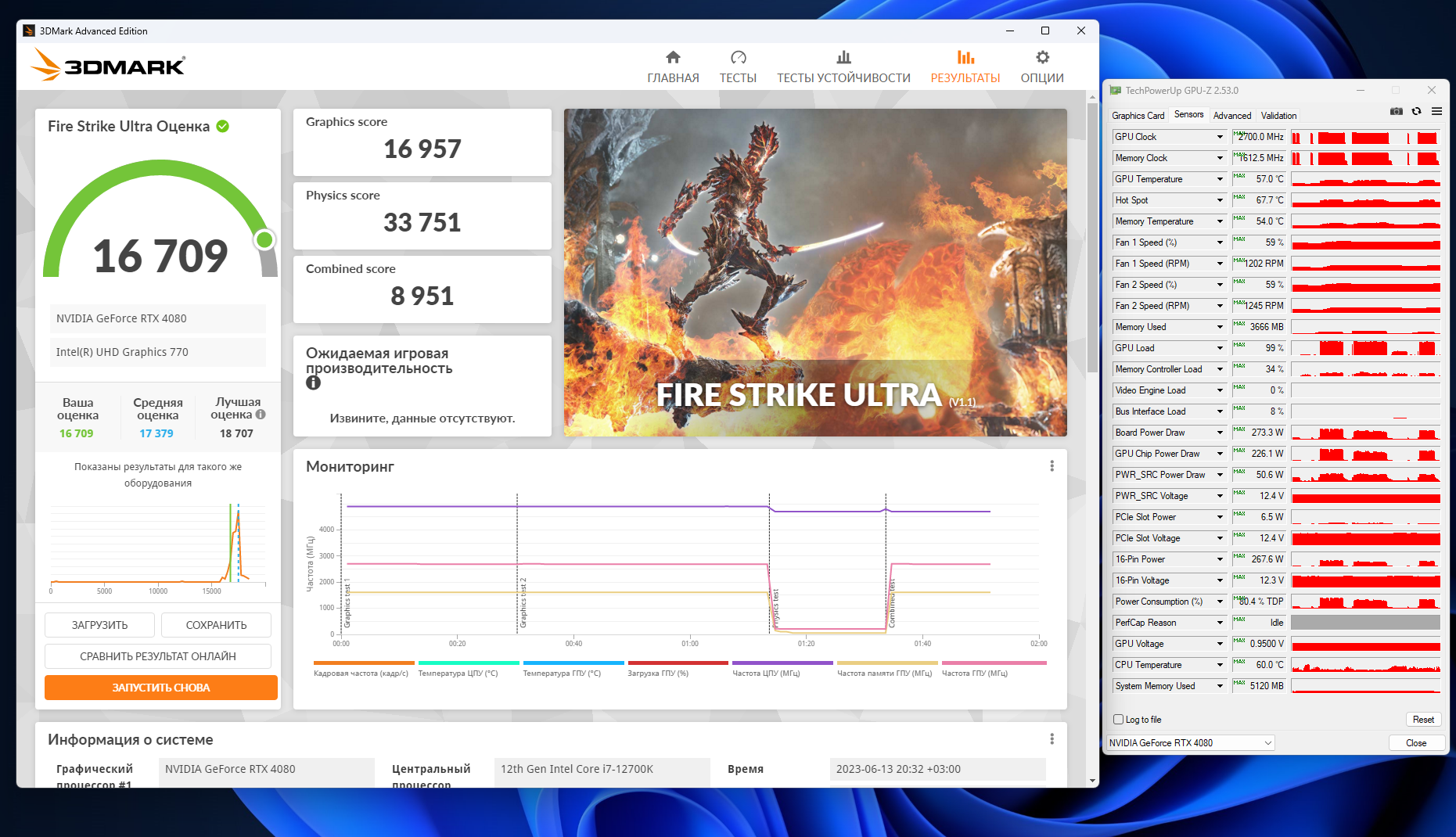Expand the Memory Used sensor dropdown
This screenshot has width=1456, height=837.
1220,327
